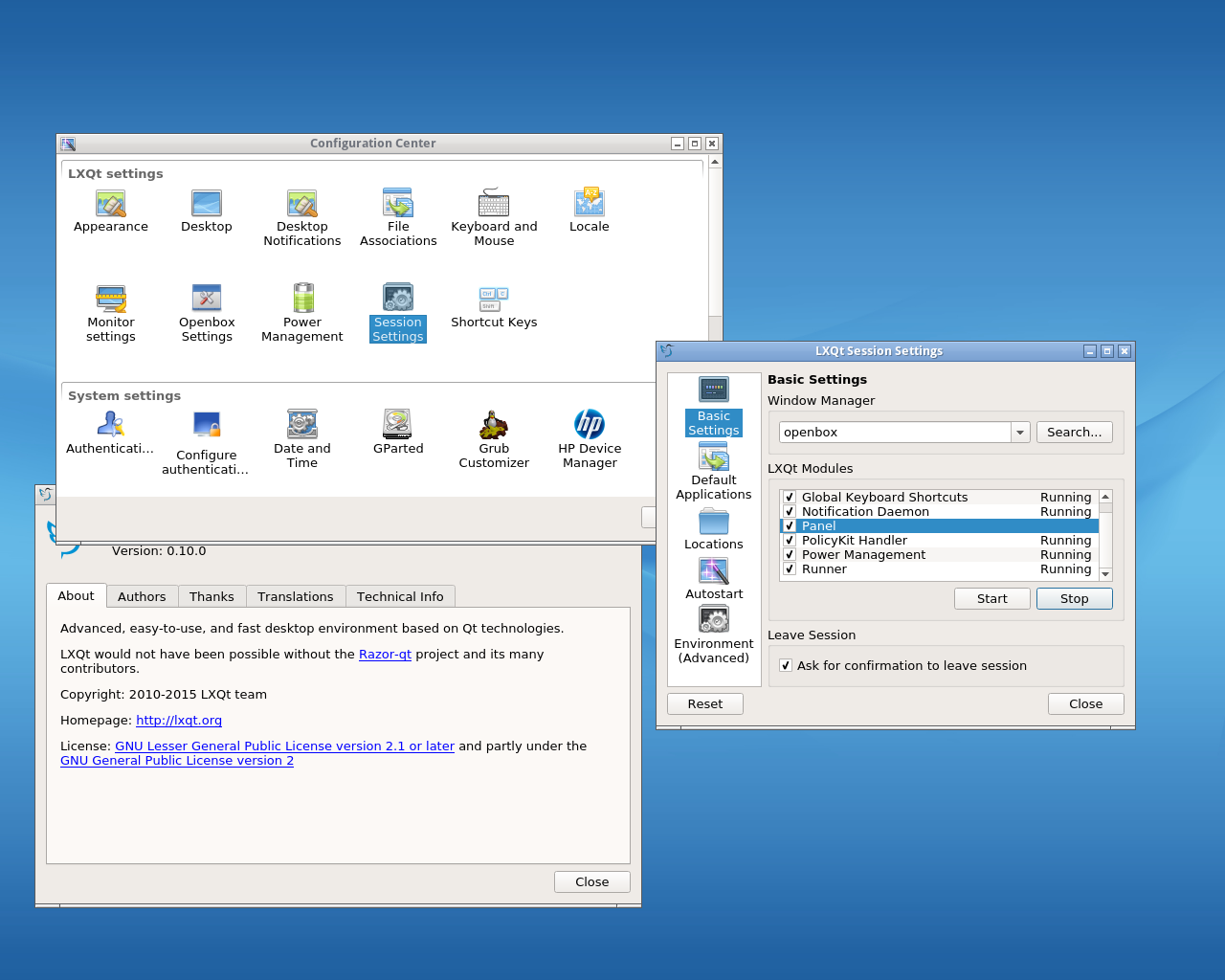1225x980 pixels.
Task: Uncheck Notification Daemon module
Action: click(790, 512)
